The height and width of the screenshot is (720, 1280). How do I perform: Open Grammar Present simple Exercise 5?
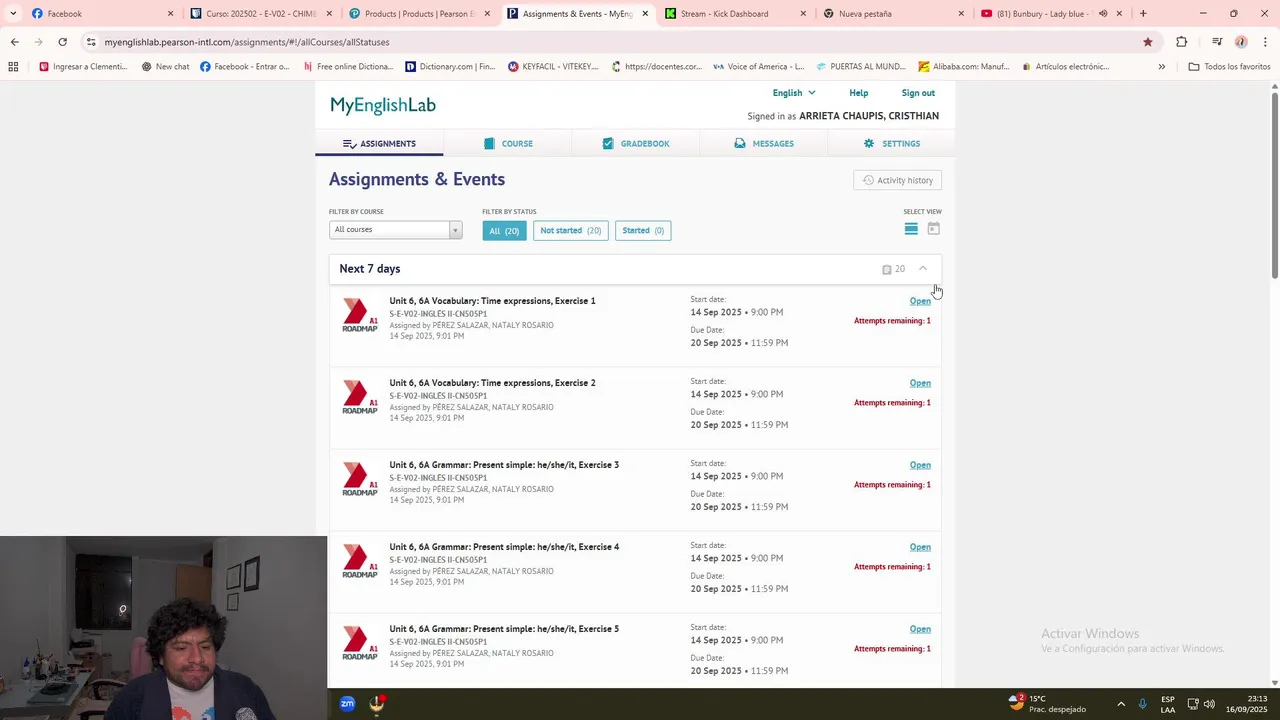(x=920, y=629)
